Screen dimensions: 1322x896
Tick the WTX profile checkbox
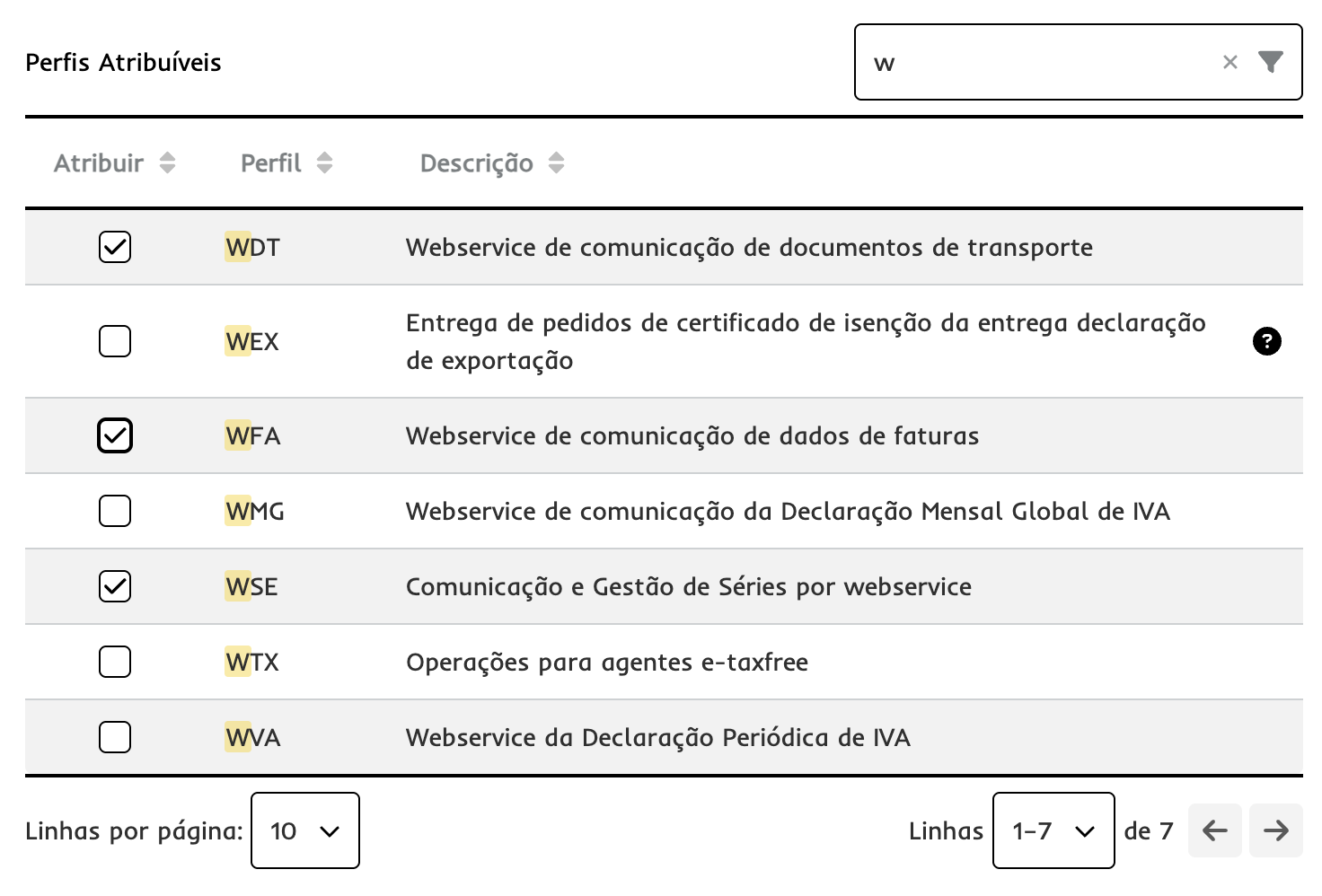click(x=115, y=662)
